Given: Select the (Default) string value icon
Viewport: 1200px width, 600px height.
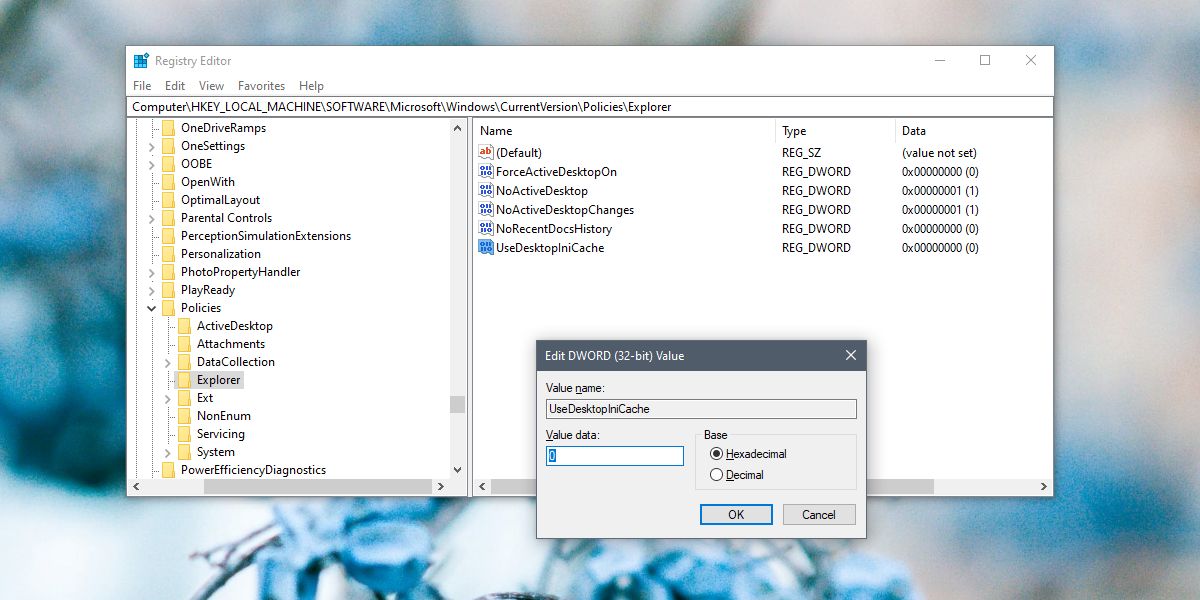Looking at the screenshot, I should [x=486, y=153].
